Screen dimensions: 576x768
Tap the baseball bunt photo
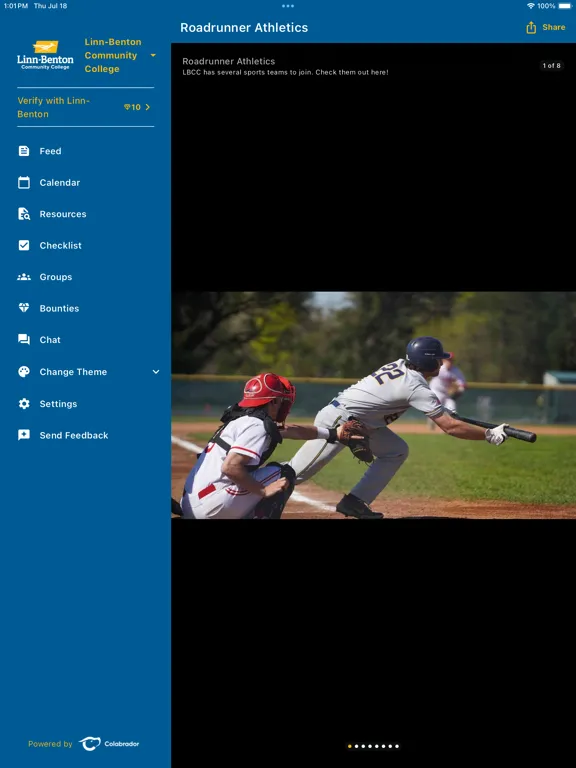[373, 405]
